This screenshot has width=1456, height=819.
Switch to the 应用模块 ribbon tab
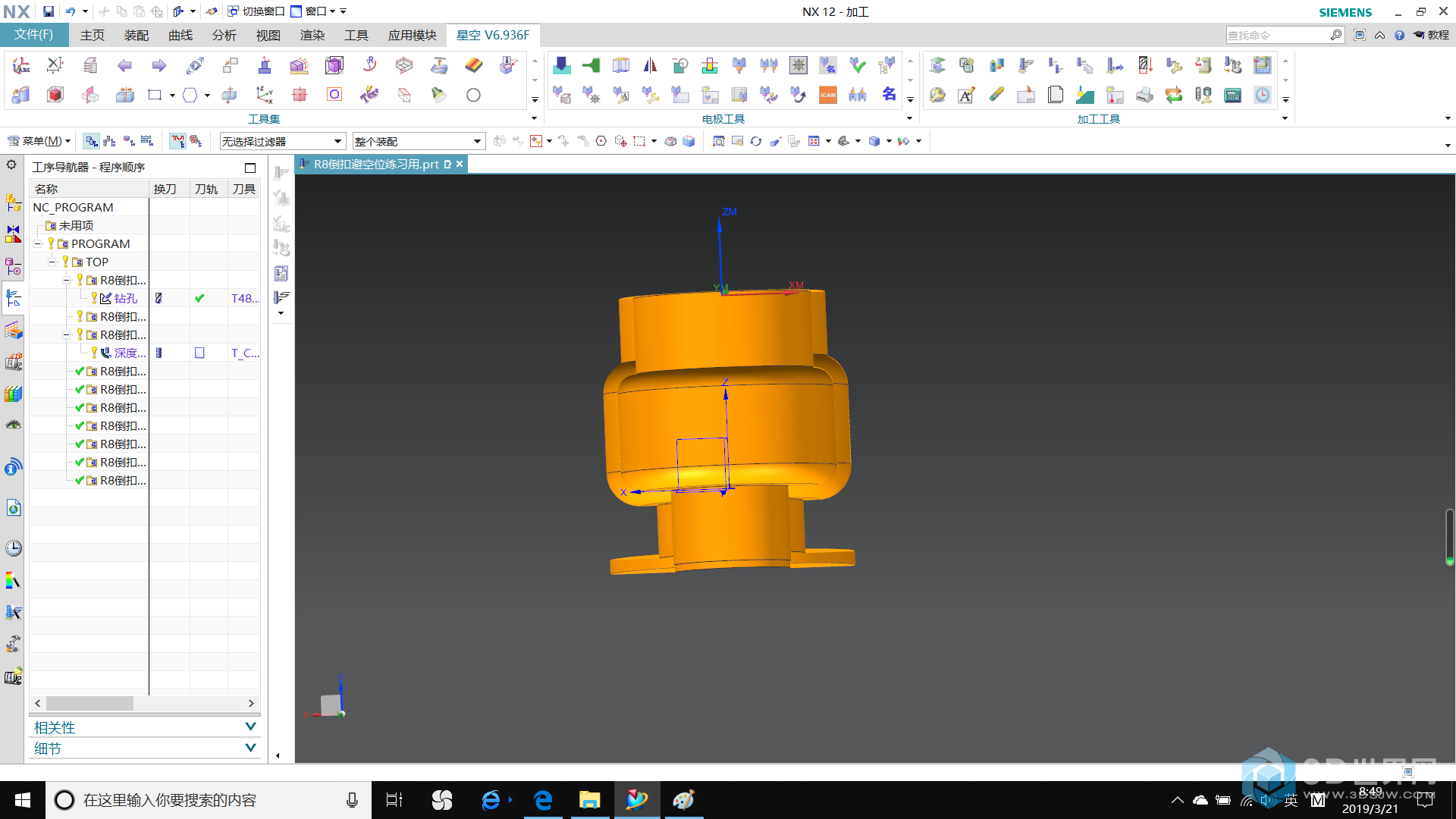[413, 35]
